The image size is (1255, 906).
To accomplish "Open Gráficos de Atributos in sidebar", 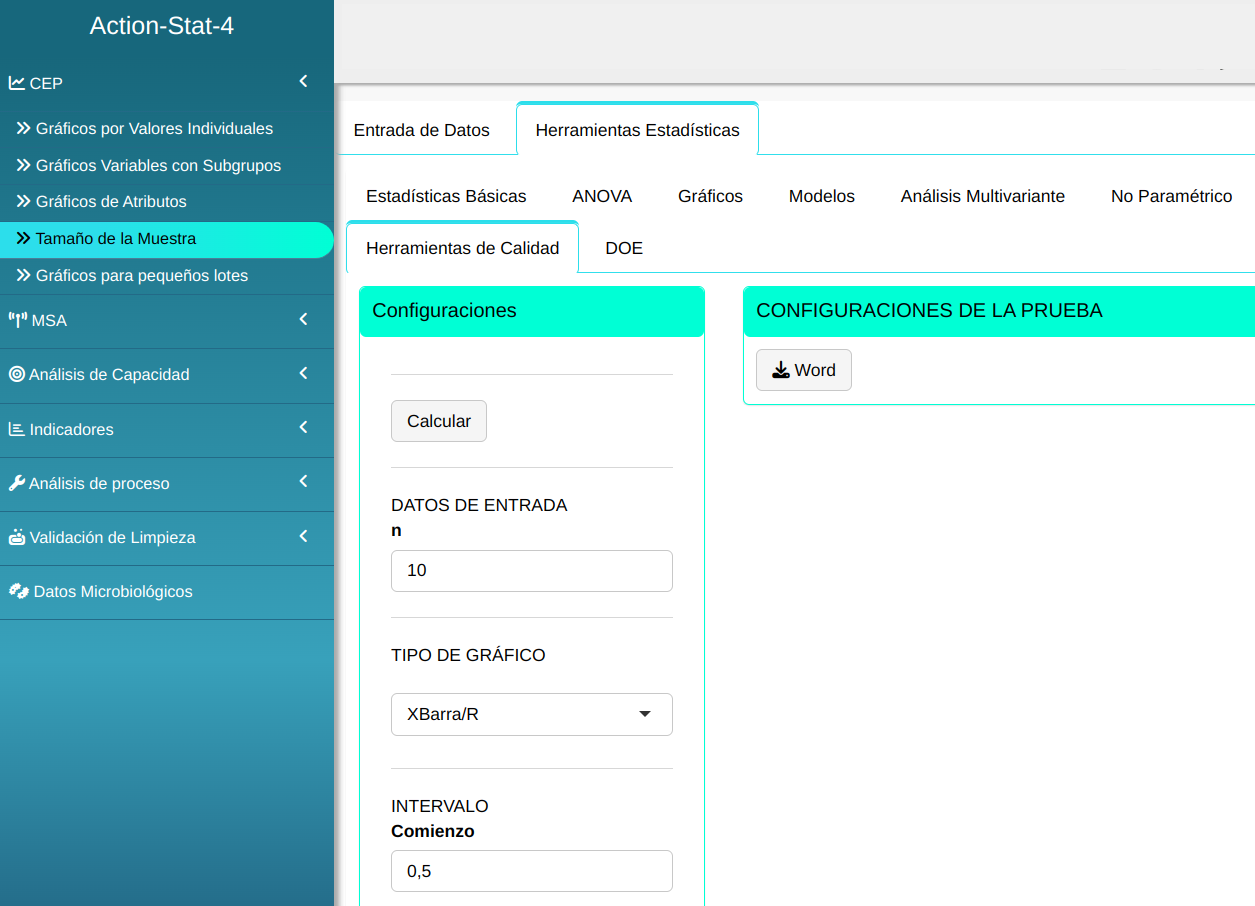I will pos(111,202).
